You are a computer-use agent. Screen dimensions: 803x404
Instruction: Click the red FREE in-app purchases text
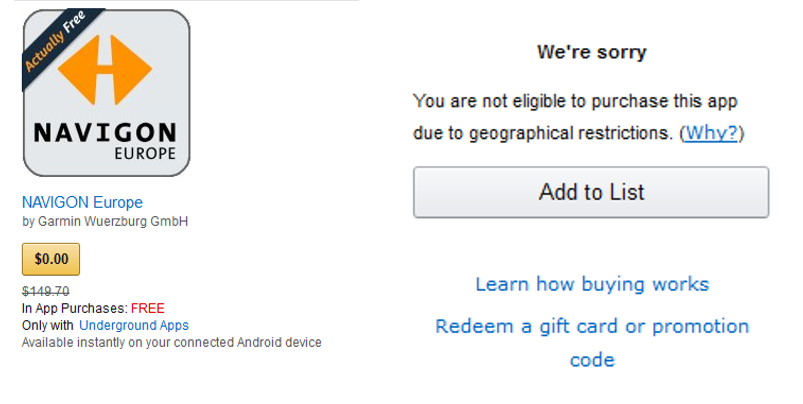[147, 308]
